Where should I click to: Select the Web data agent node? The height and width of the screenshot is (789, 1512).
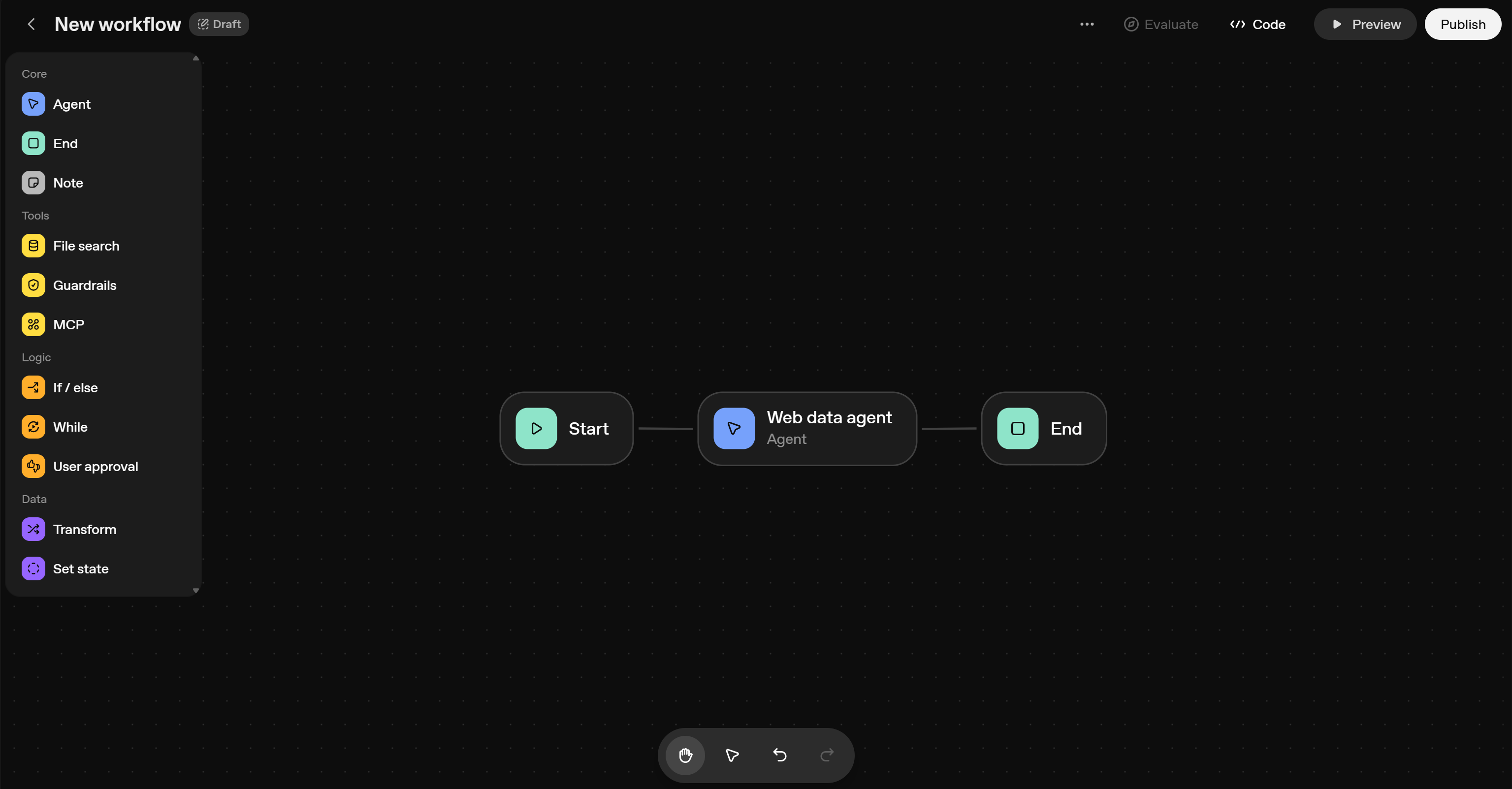pos(806,428)
